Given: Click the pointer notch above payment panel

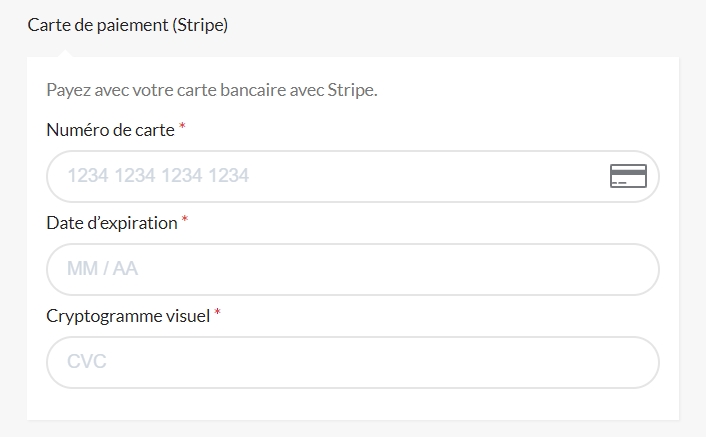Looking at the screenshot, I should click(x=65, y=53).
